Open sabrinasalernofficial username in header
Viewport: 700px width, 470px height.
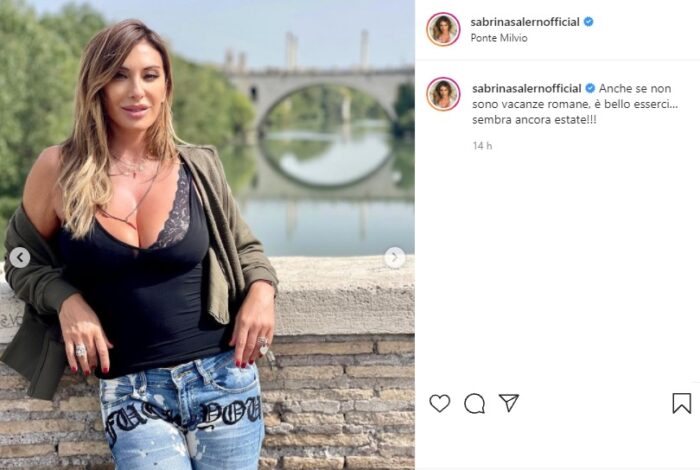pos(525,21)
